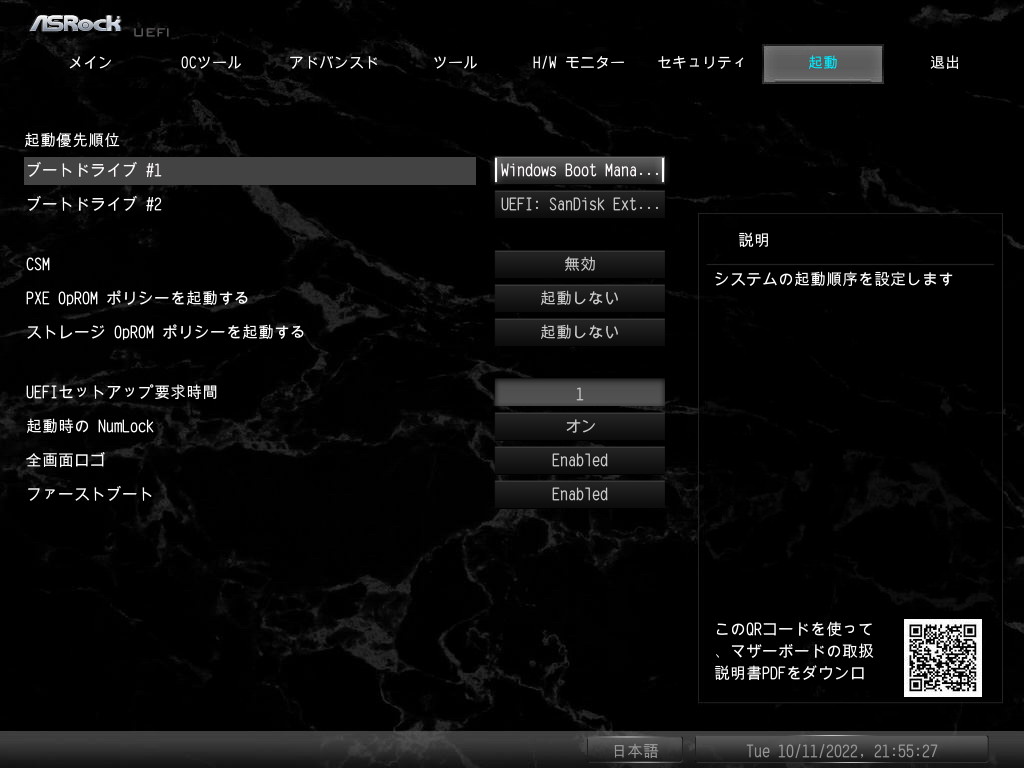Screen dimensions: 1024x768
Task: Select PXE OpROM ポリシーを起動する label
Action: click(x=137, y=298)
